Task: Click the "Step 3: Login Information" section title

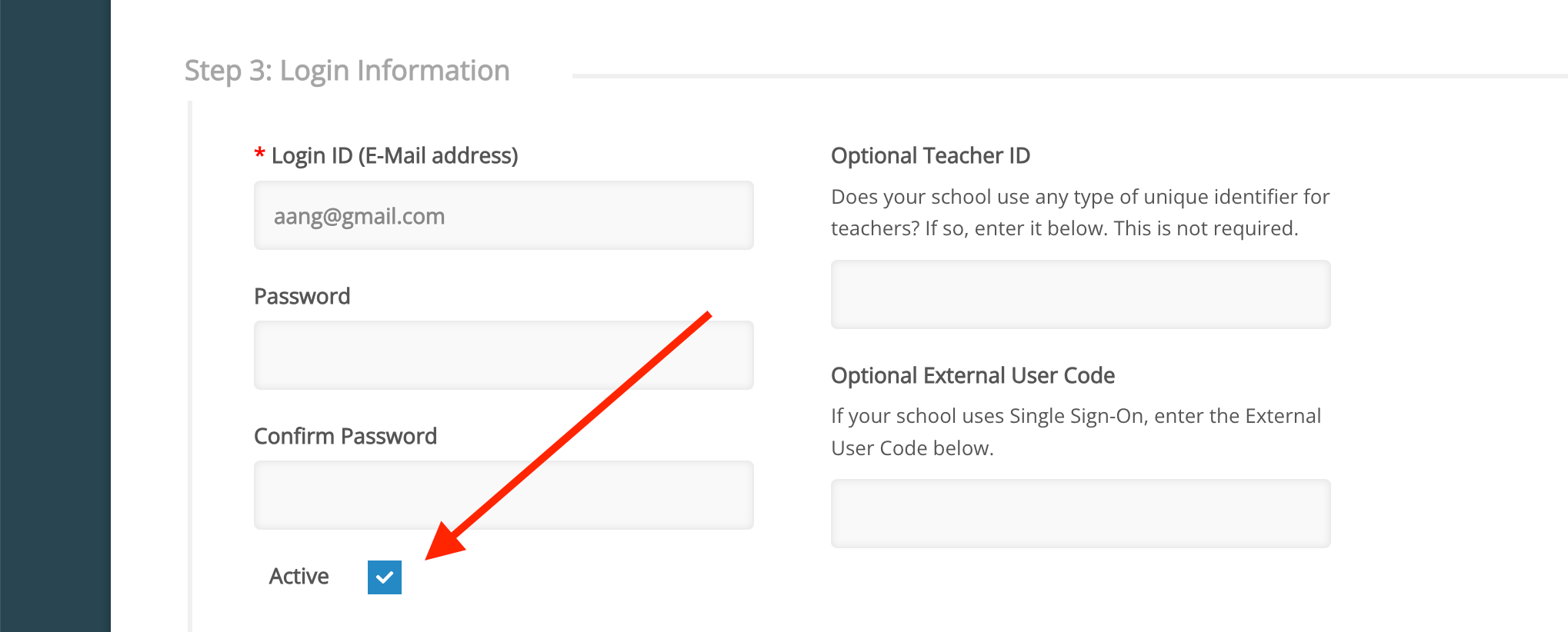Action: coord(347,71)
